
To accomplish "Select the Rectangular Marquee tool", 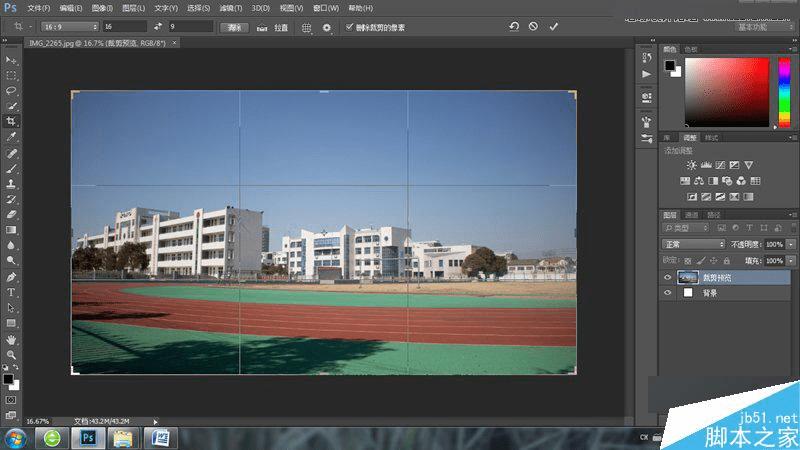I will (11, 76).
